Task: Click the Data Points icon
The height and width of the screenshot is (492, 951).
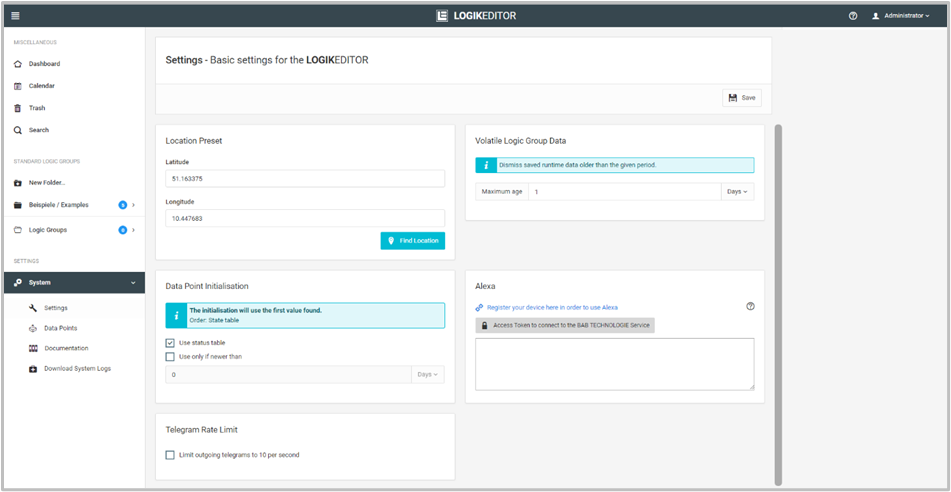Action: click(x=33, y=328)
